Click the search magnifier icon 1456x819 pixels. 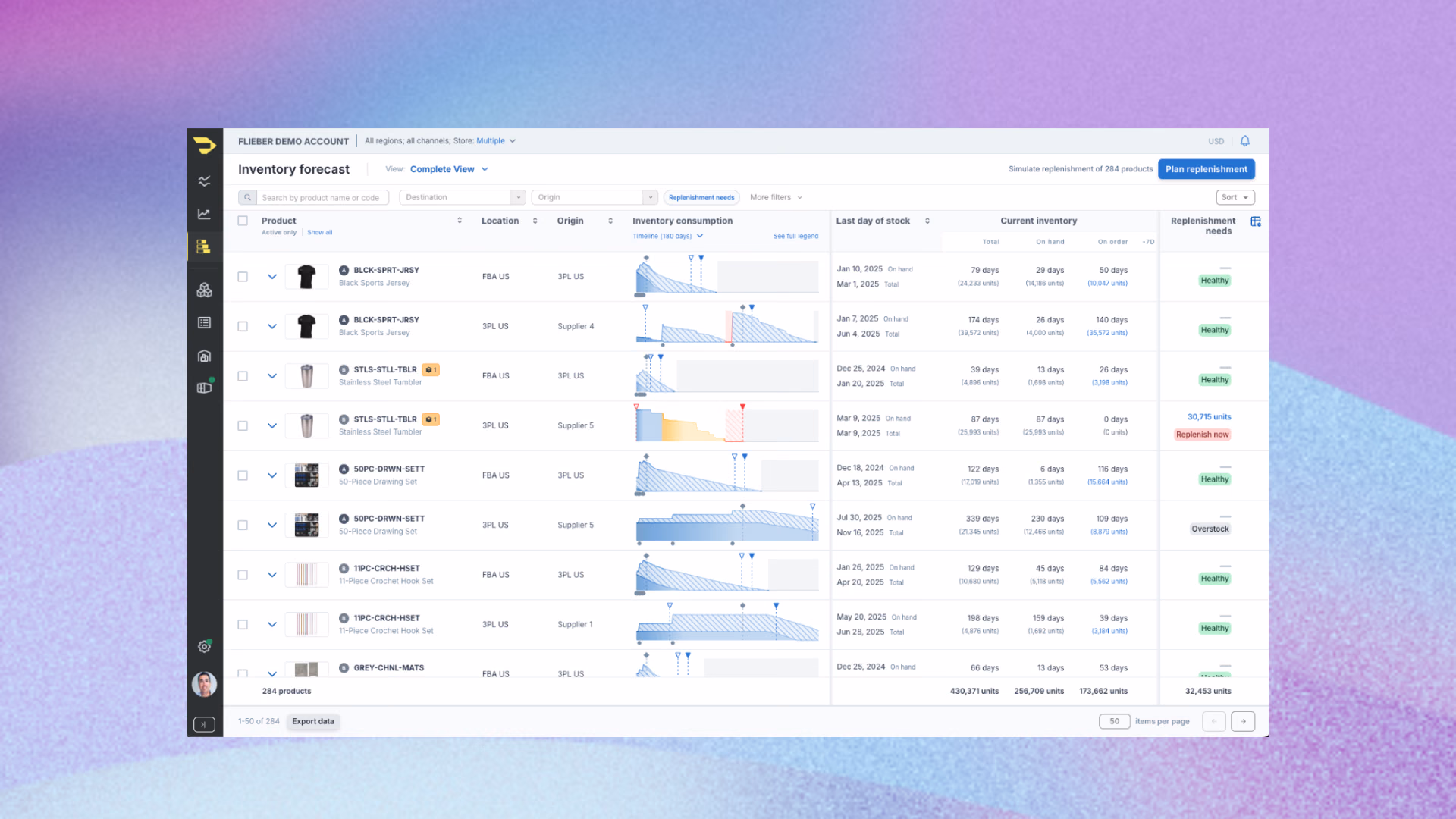pos(247,197)
